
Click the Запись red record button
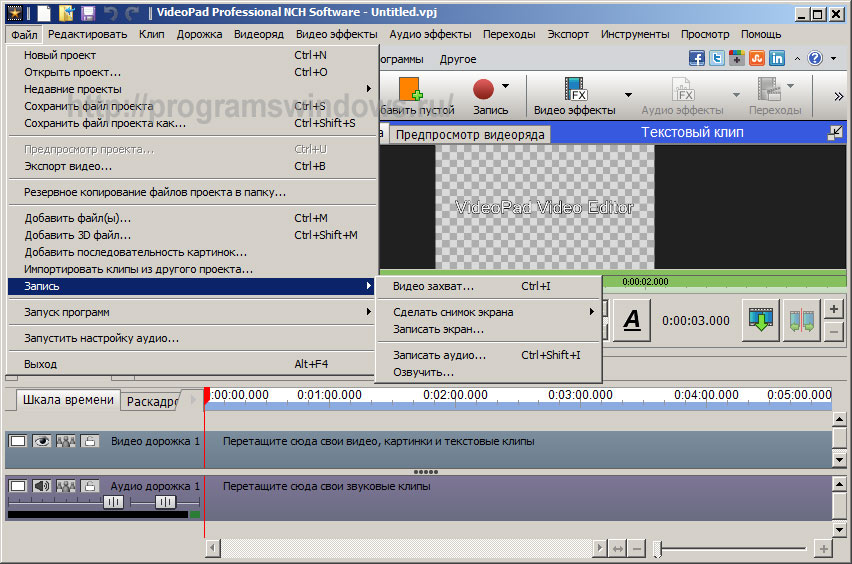[x=483, y=90]
